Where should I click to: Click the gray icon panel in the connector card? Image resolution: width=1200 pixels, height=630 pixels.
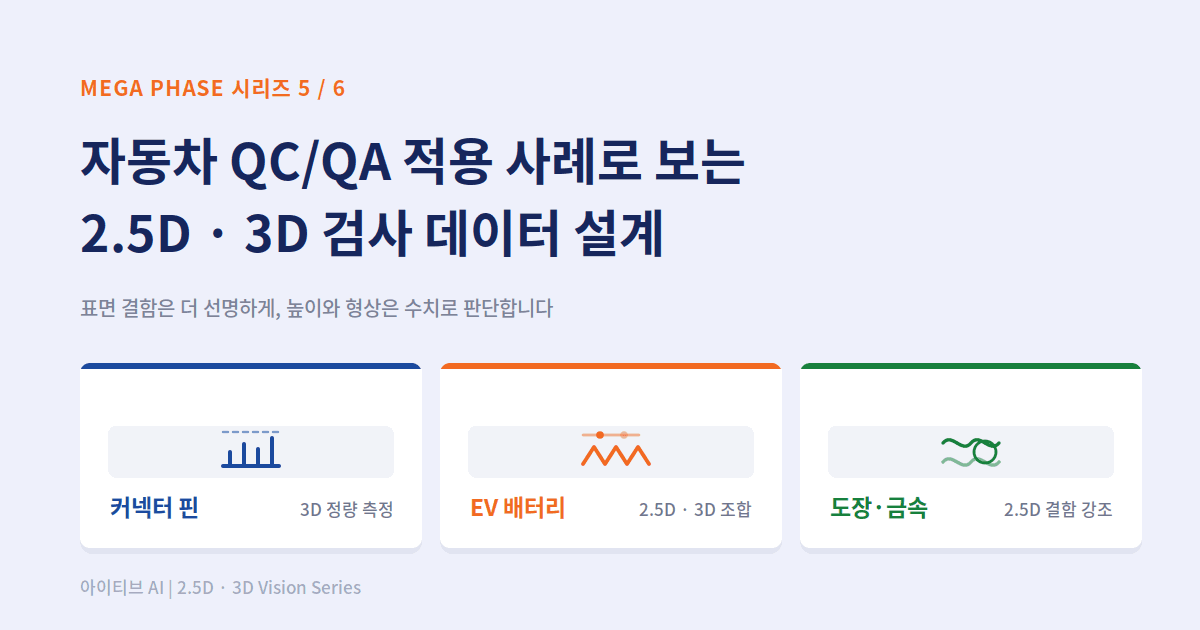251,452
